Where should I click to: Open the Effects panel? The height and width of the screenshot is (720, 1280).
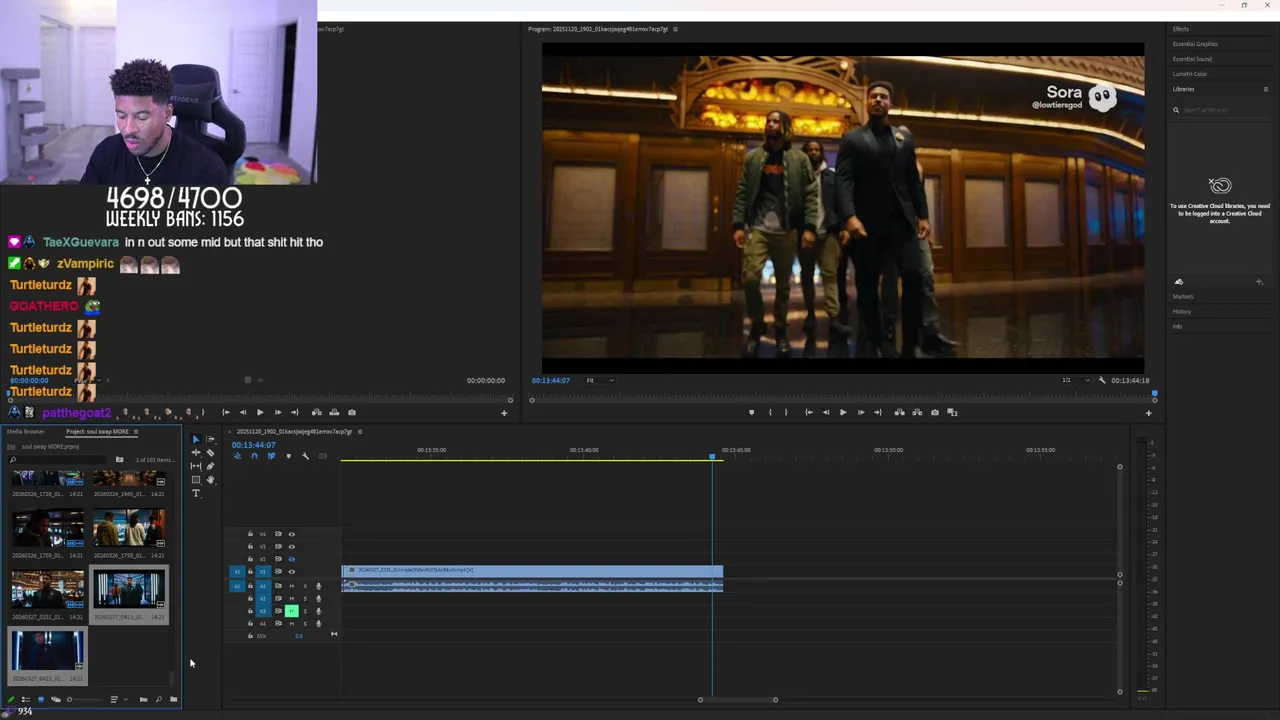1181,29
